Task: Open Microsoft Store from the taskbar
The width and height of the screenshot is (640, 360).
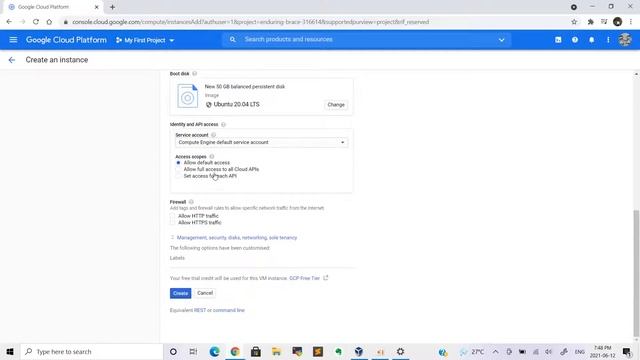Action: 256,351
